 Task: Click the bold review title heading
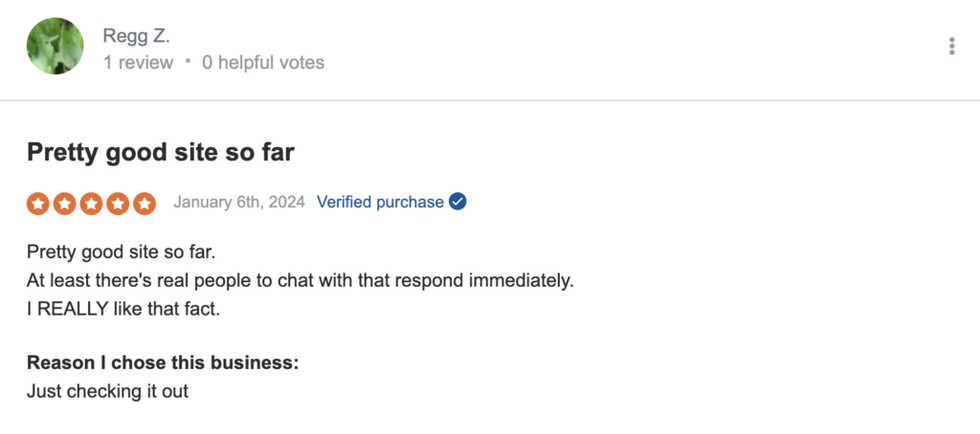(160, 153)
